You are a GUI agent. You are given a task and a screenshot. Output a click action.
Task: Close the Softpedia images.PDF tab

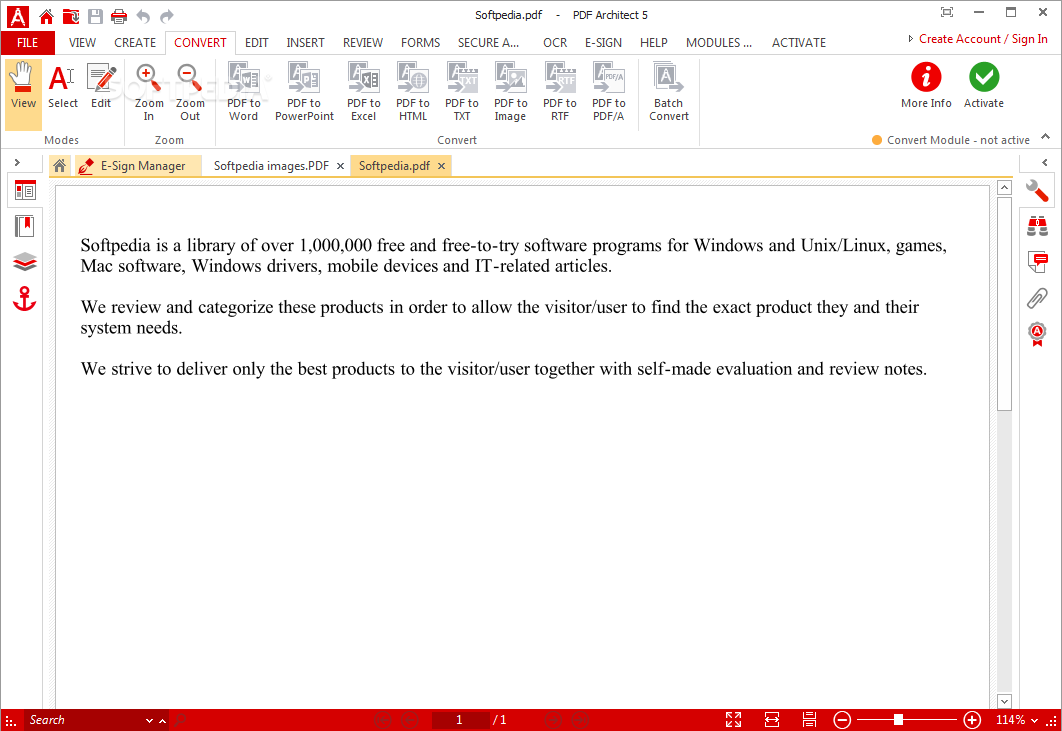click(x=340, y=166)
